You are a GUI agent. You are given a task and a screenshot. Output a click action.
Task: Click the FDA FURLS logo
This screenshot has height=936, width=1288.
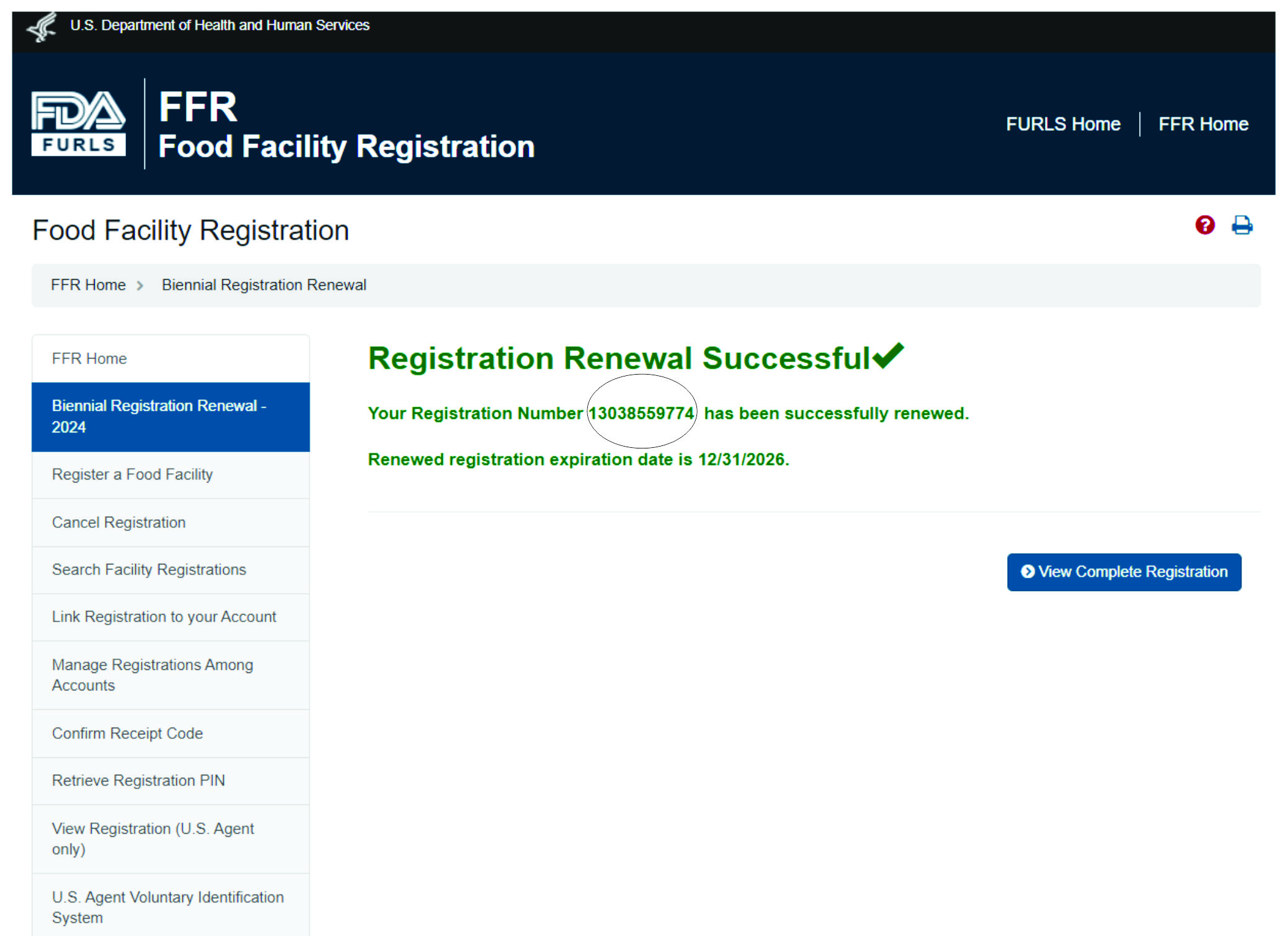pyautogui.click(x=79, y=124)
